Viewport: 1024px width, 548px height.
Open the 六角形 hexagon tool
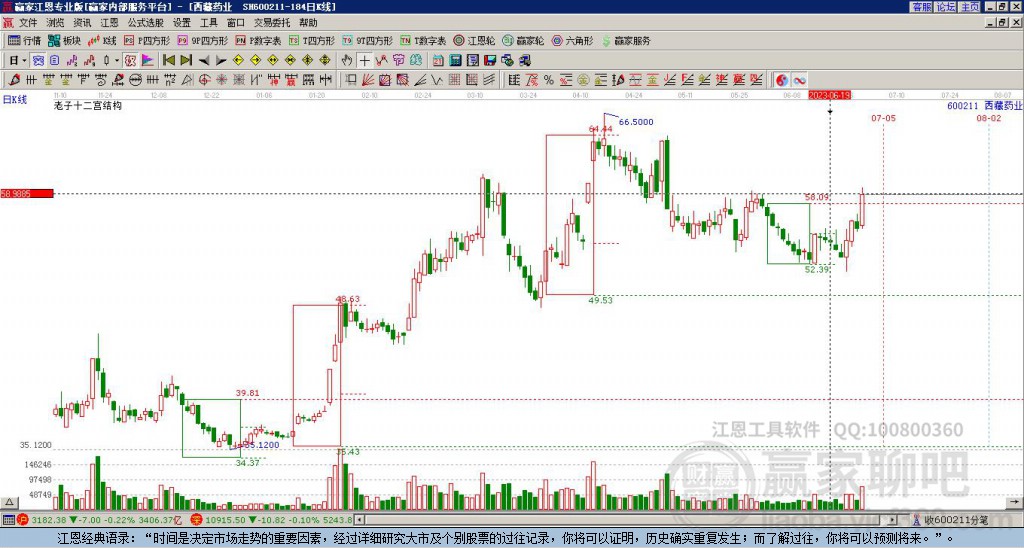pyautogui.click(x=573, y=40)
